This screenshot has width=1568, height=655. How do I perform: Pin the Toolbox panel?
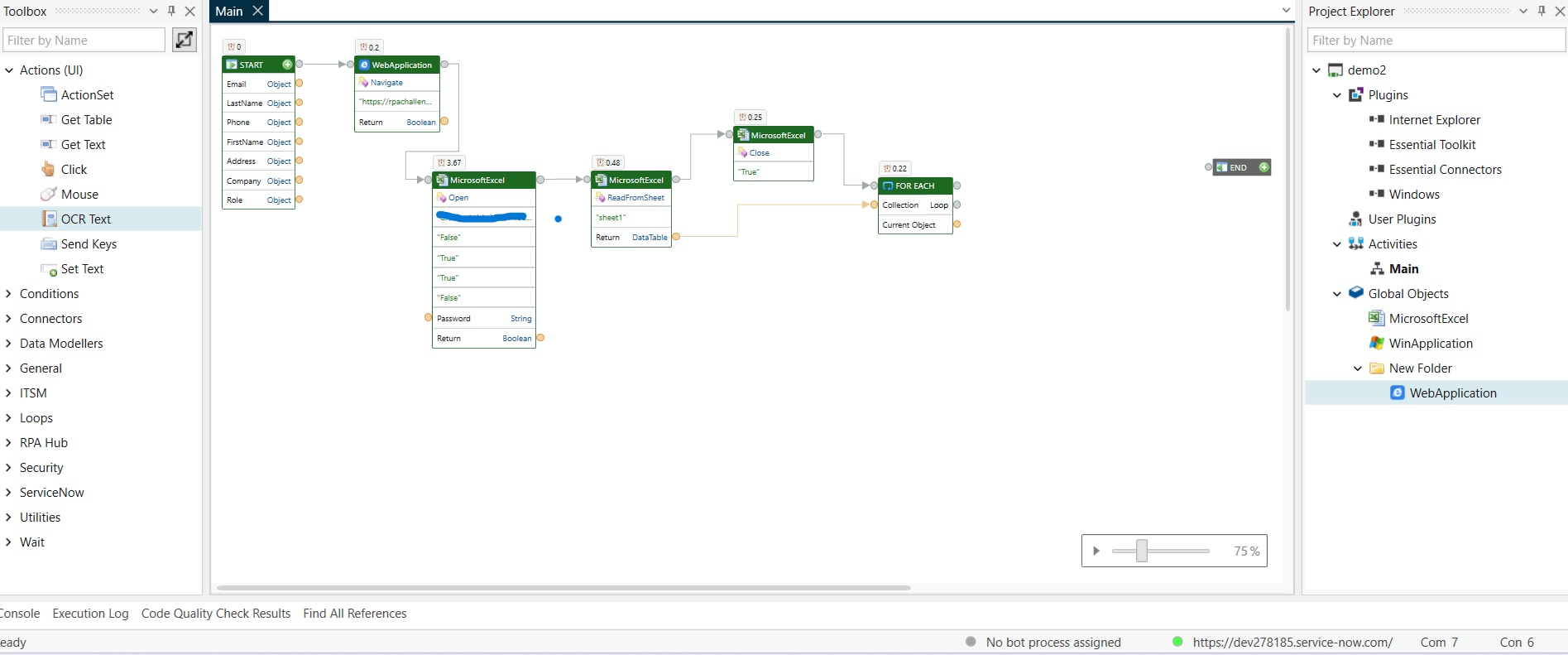[x=171, y=11]
